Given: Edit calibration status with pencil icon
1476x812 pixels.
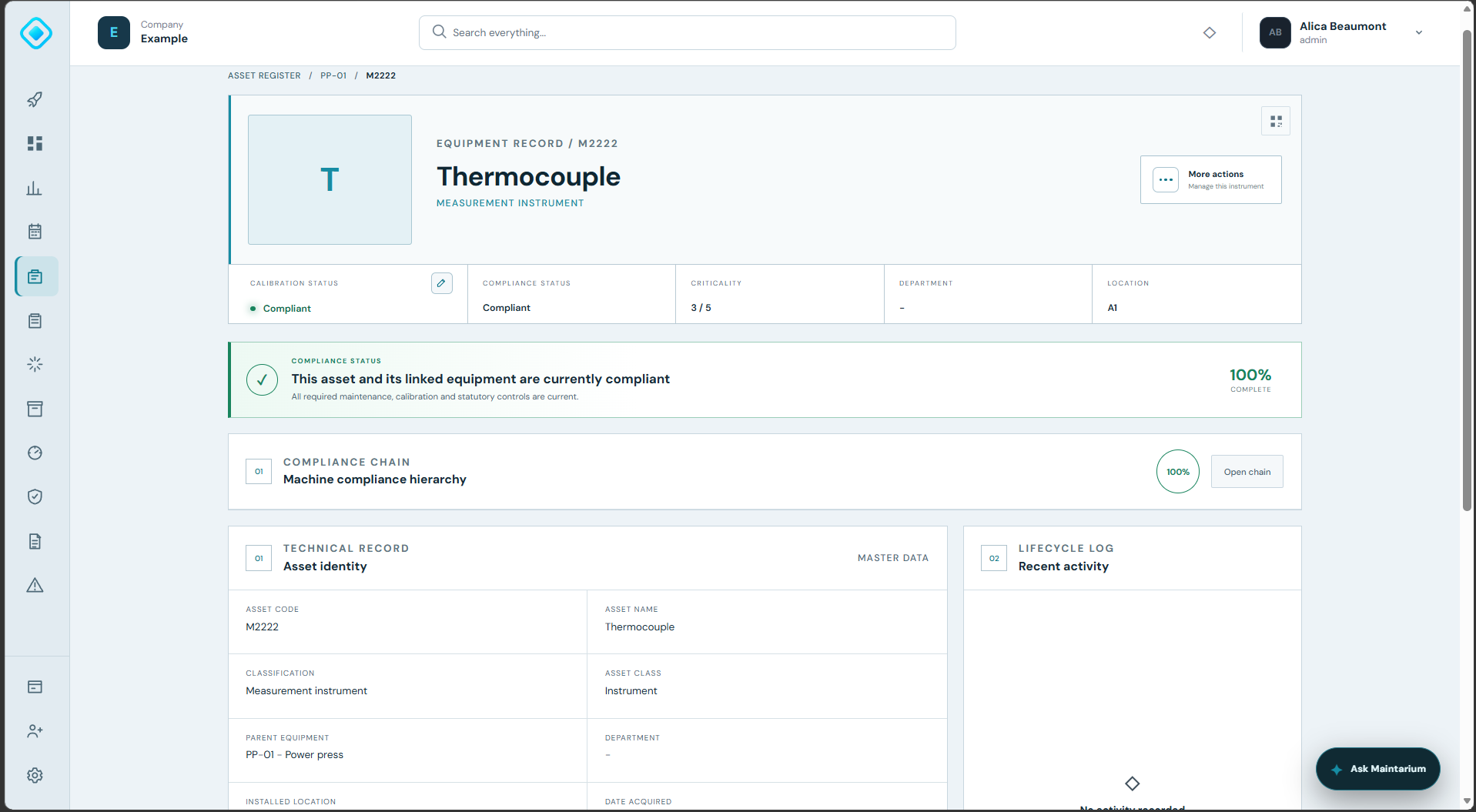Looking at the screenshot, I should pyautogui.click(x=441, y=283).
